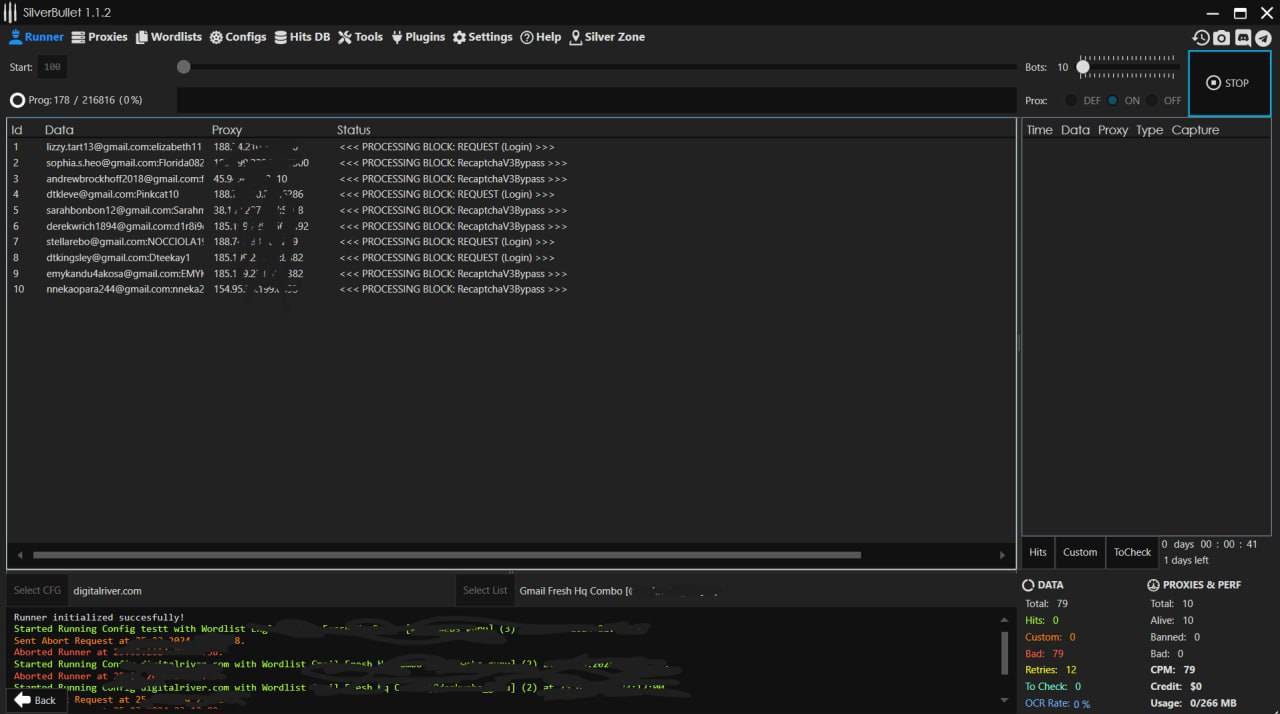Switch to the Hits tab

(1038, 552)
